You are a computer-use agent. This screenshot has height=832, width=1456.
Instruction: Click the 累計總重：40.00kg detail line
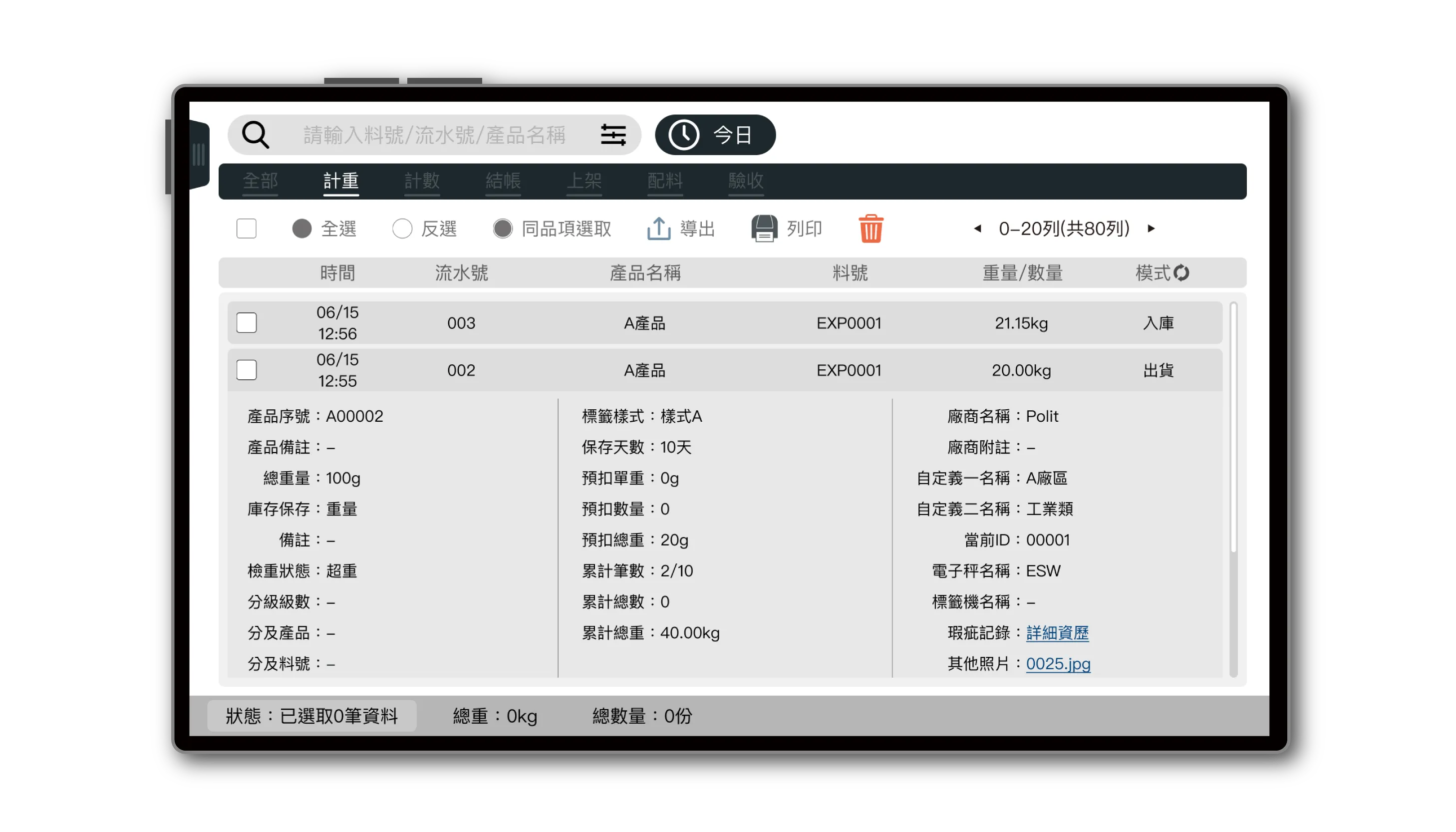click(651, 633)
